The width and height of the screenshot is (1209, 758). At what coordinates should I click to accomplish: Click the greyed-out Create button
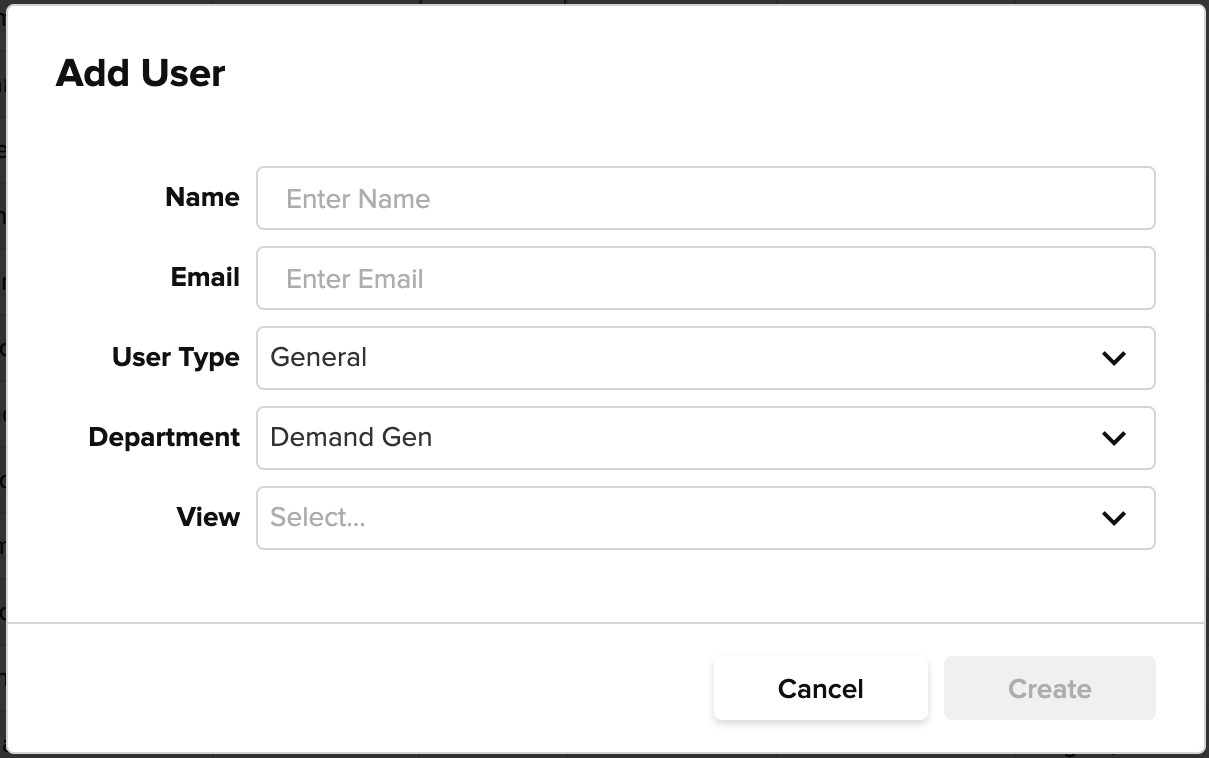1050,688
